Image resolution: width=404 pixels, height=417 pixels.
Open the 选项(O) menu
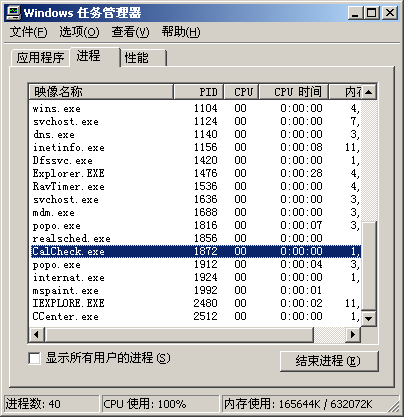(x=79, y=32)
